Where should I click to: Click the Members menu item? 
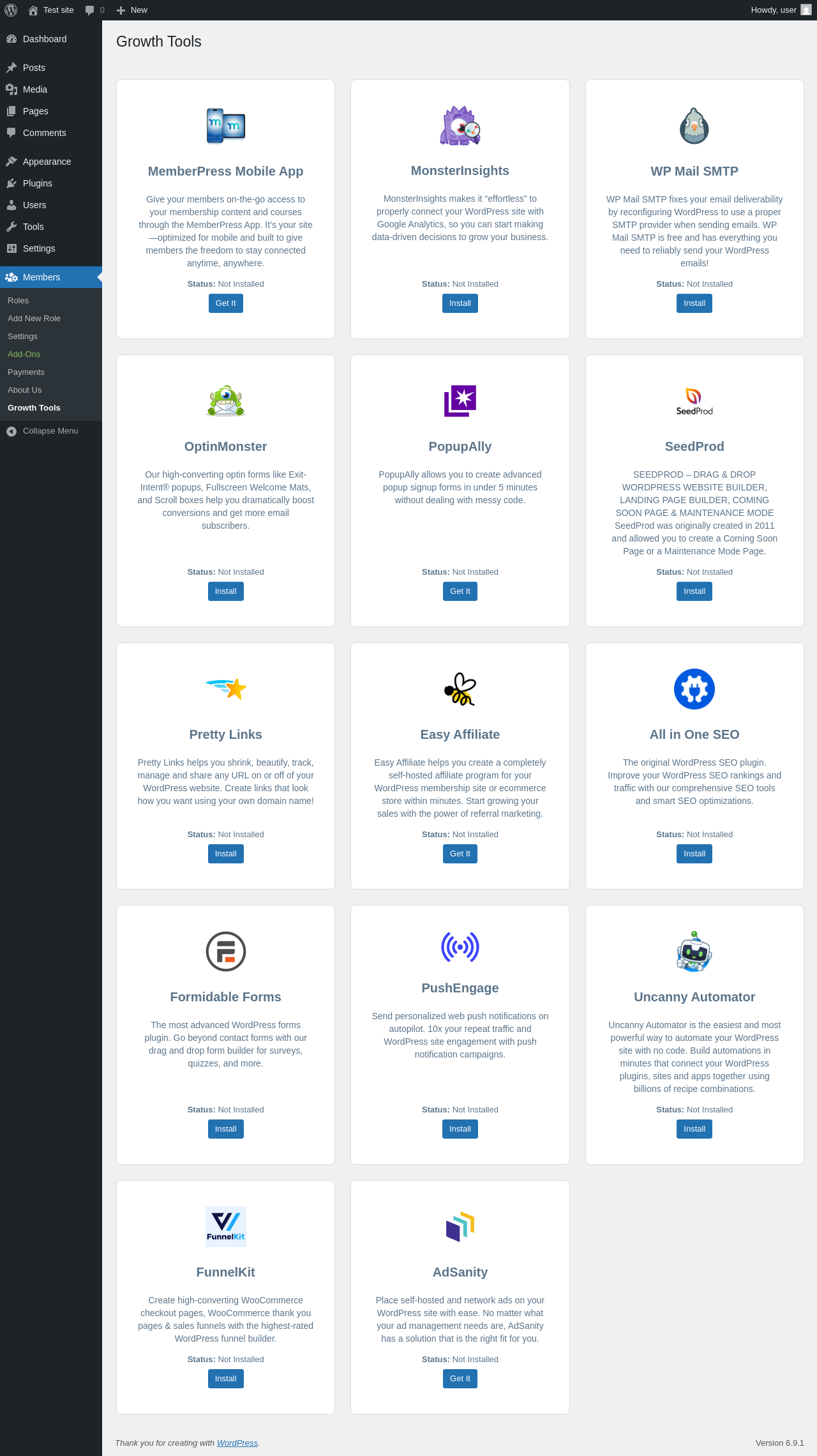pos(51,277)
